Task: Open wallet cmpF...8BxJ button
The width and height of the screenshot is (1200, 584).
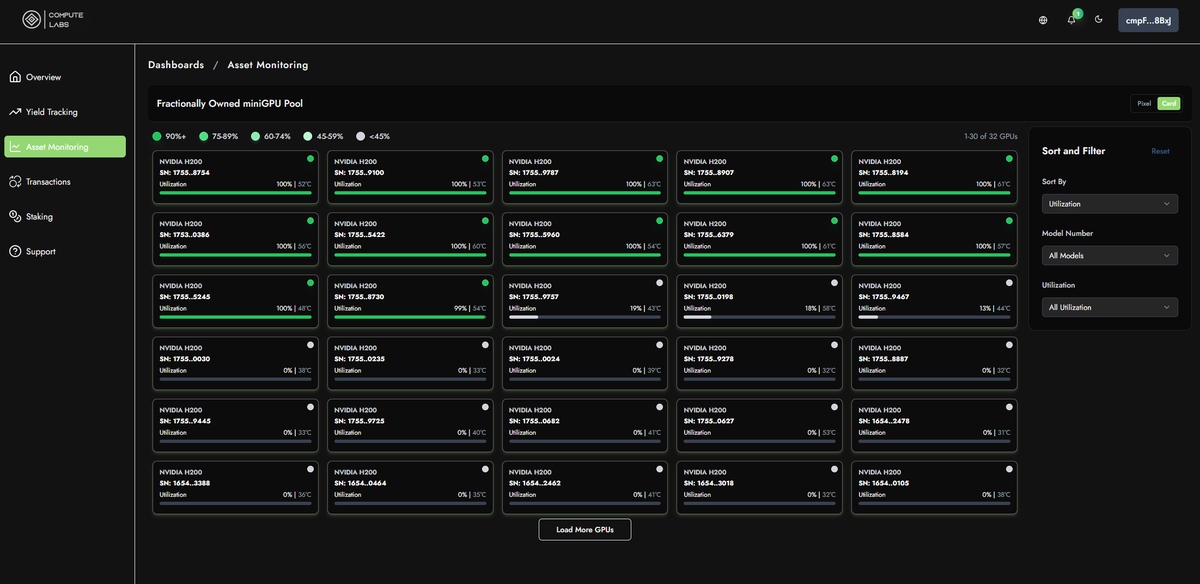Action: (x=1148, y=20)
